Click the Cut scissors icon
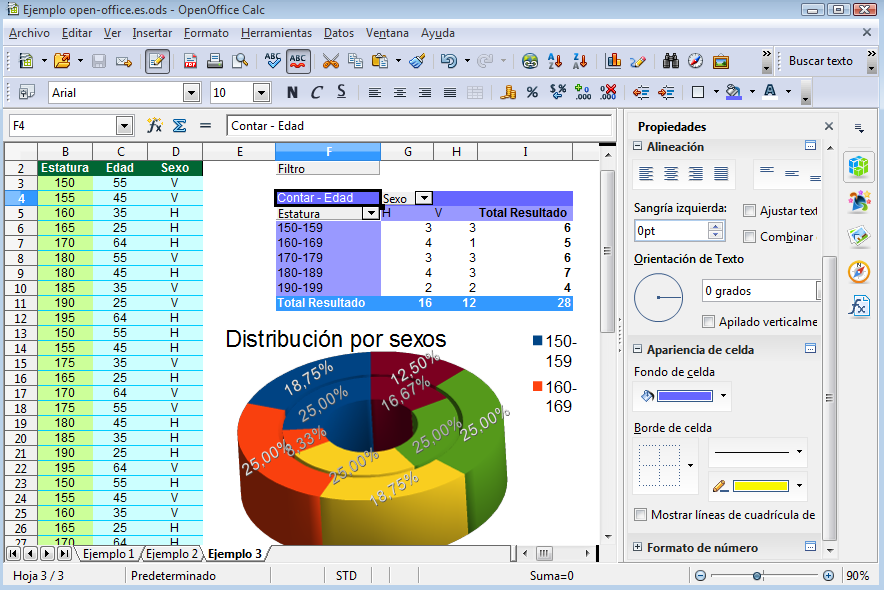The image size is (884, 590). (330, 61)
